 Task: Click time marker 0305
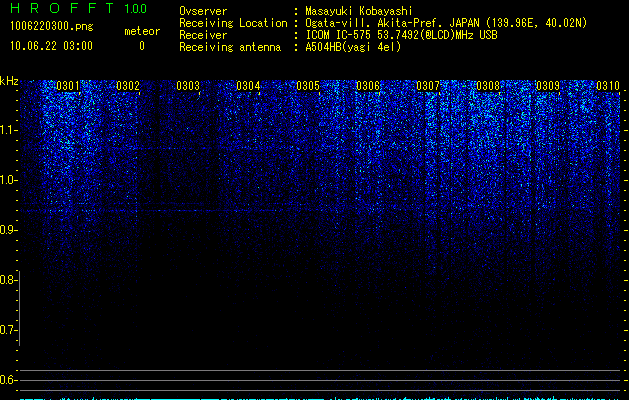pos(308,86)
